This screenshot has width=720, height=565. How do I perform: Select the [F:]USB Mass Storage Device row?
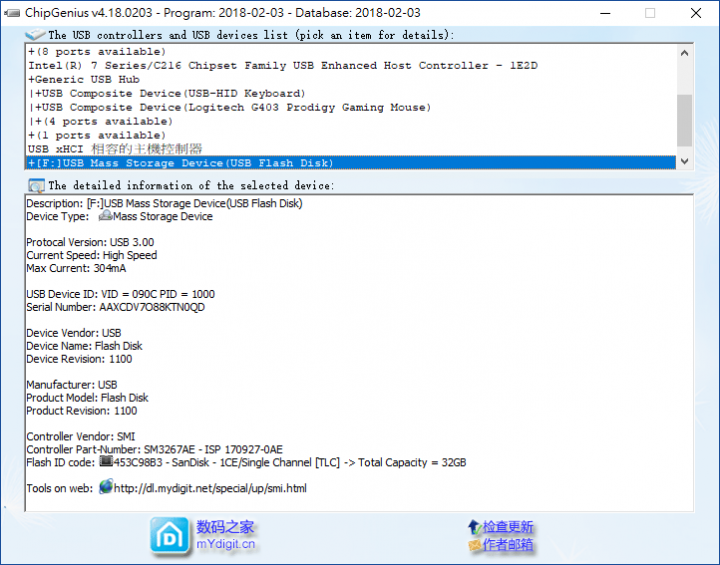[x=351, y=163]
